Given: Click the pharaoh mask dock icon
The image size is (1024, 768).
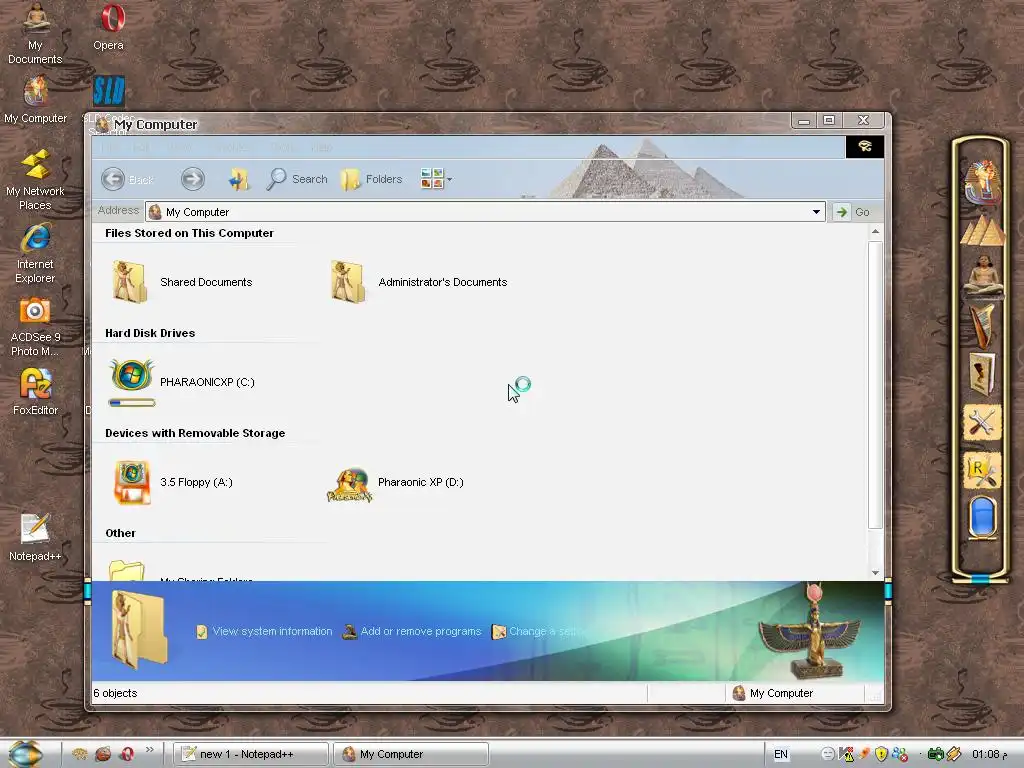Looking at the screenshot, I should 982,182.
